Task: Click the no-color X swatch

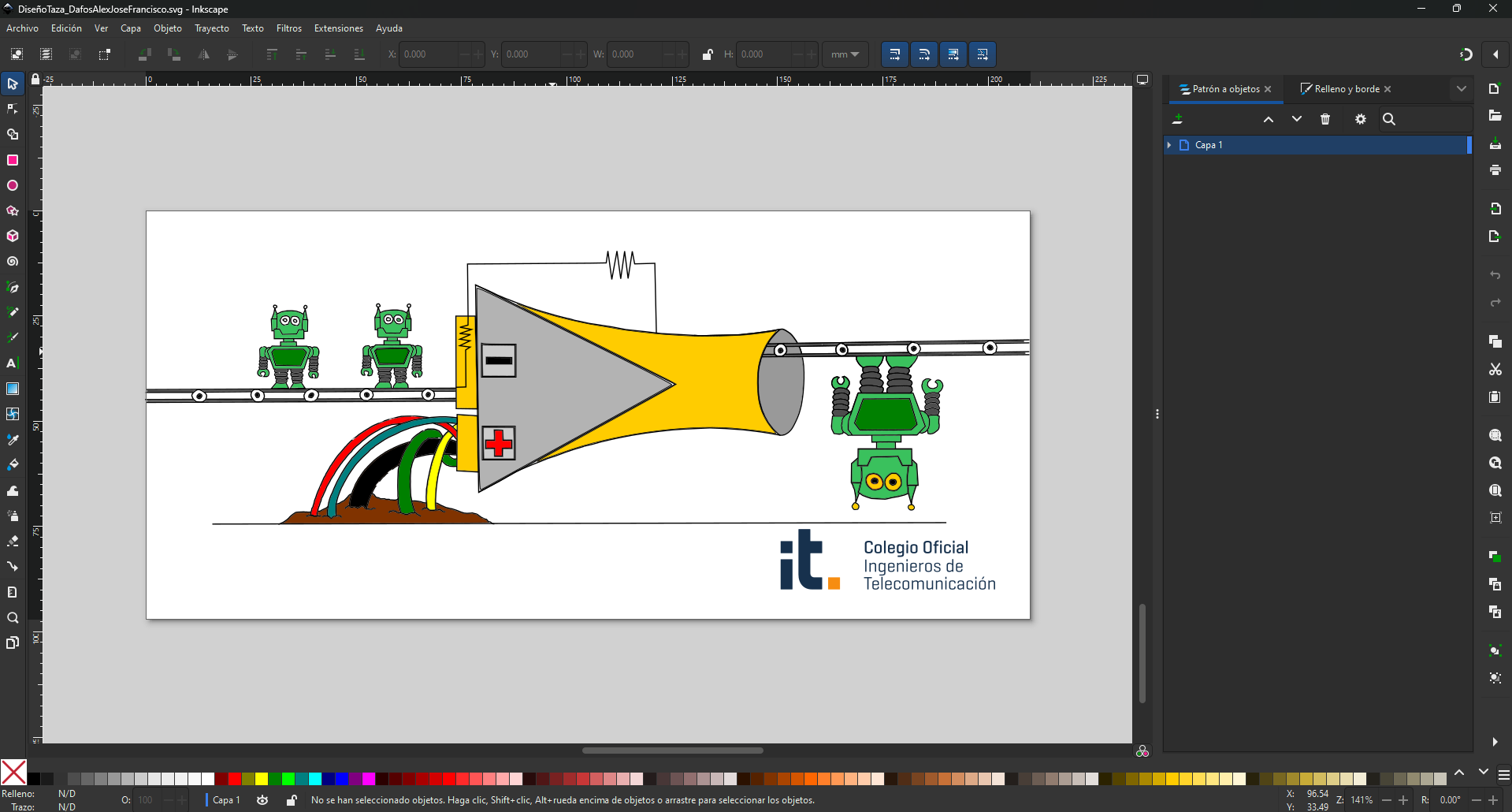Action: (13, 772)
